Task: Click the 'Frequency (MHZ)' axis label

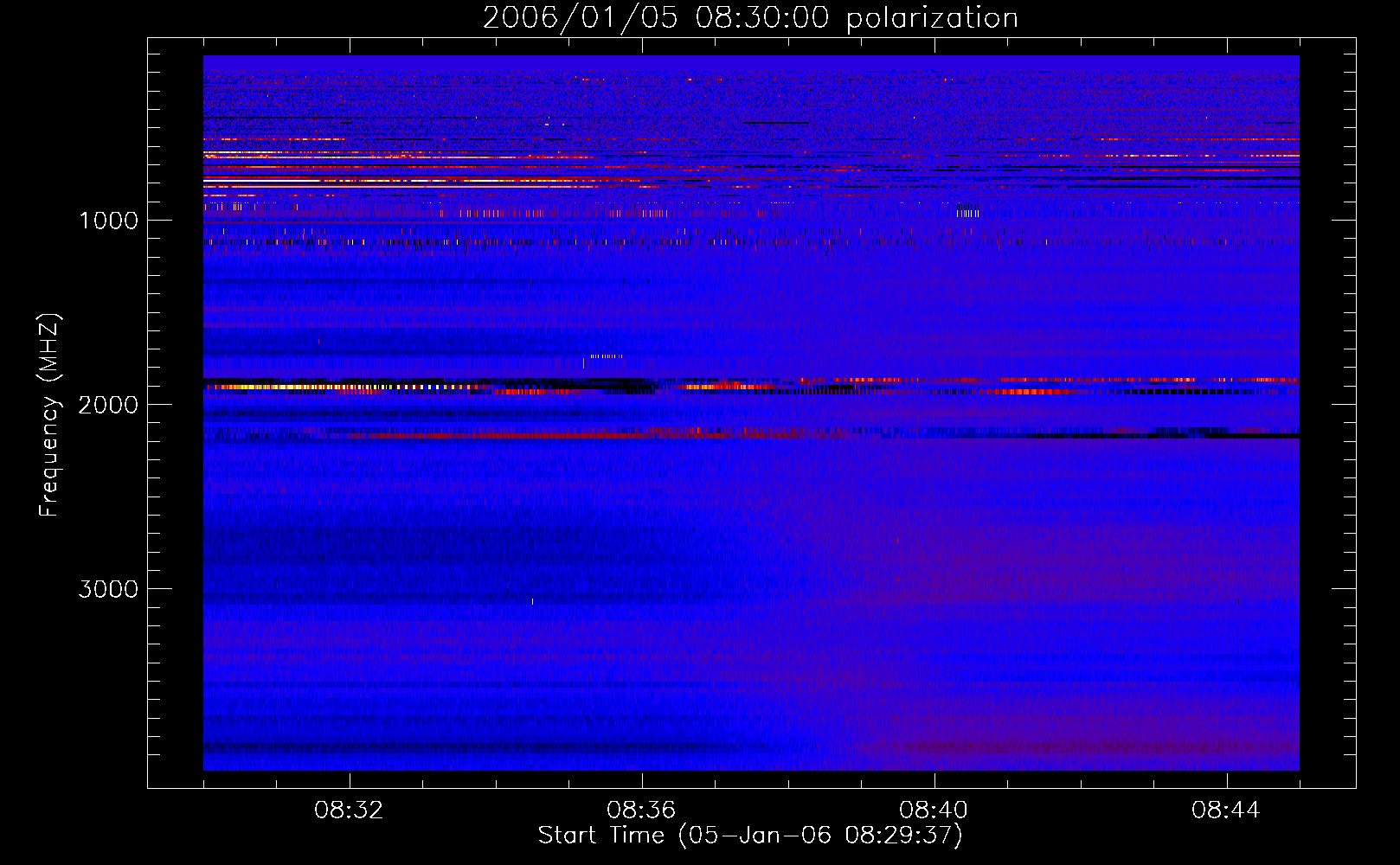Action: point(49,415)
